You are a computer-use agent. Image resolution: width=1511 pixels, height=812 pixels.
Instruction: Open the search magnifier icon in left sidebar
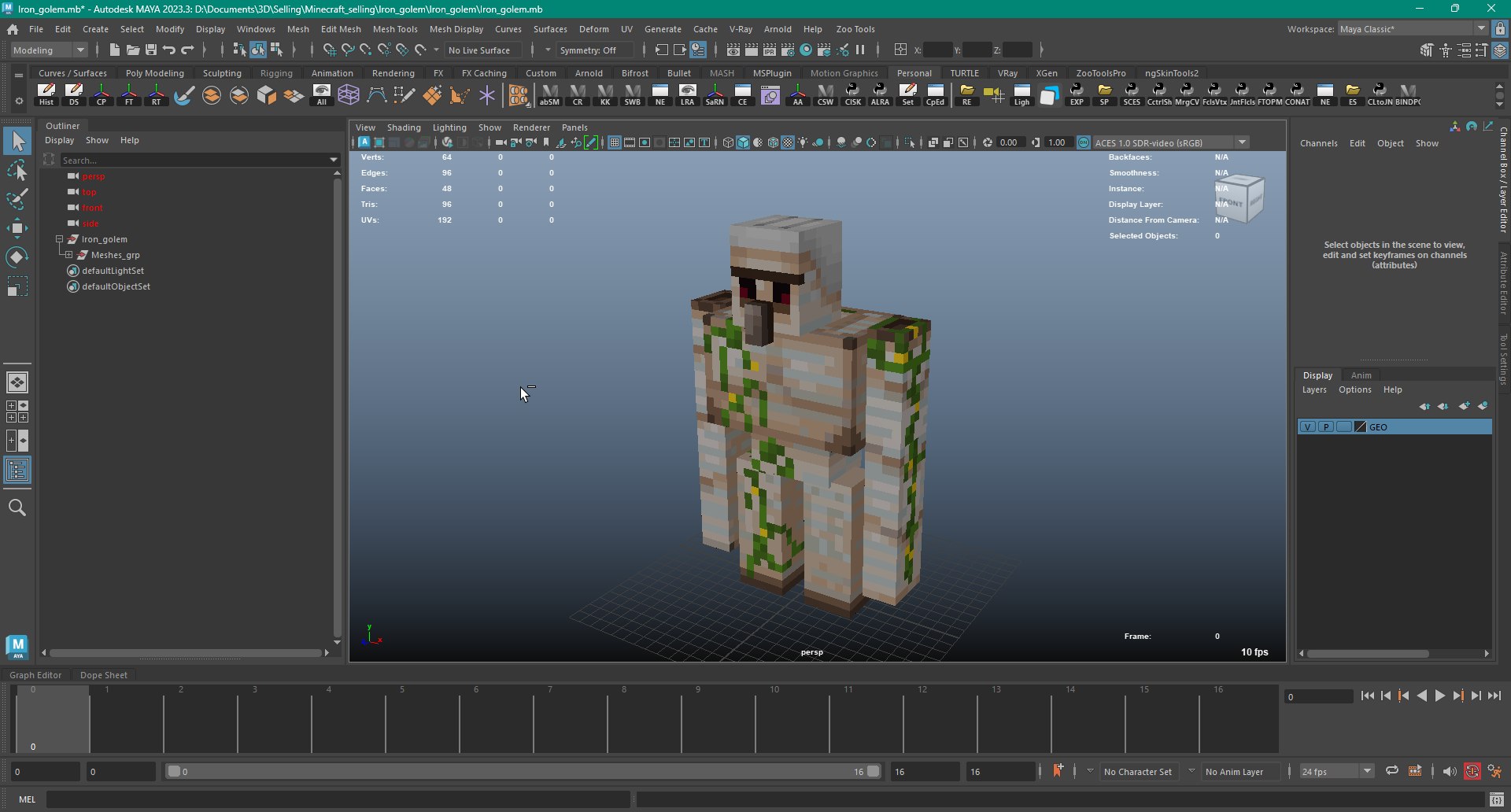17,507
